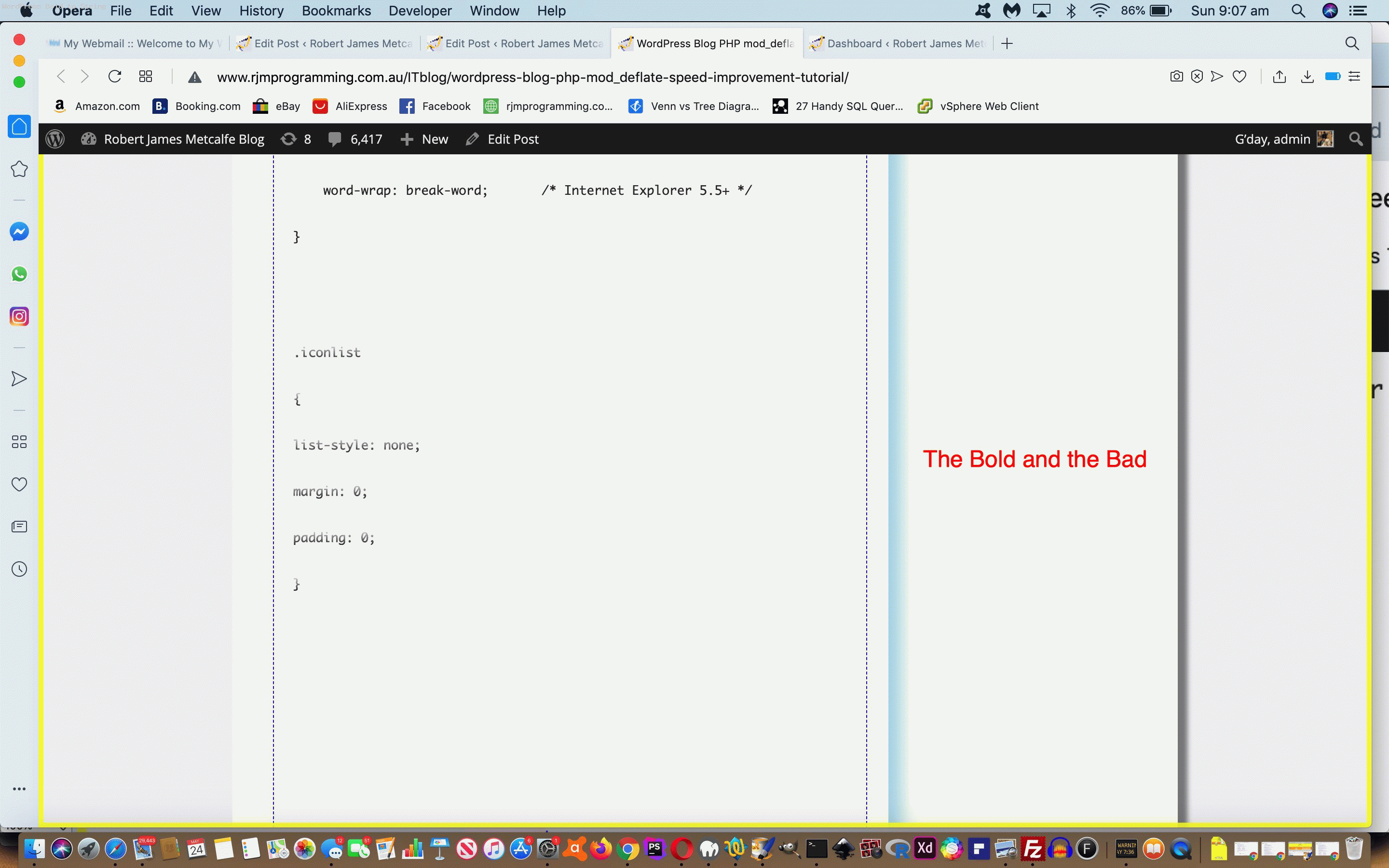Toggle the battery saver icon in the toolbar
Screen dimensions: 1389x868
(x=1333, y=76)
